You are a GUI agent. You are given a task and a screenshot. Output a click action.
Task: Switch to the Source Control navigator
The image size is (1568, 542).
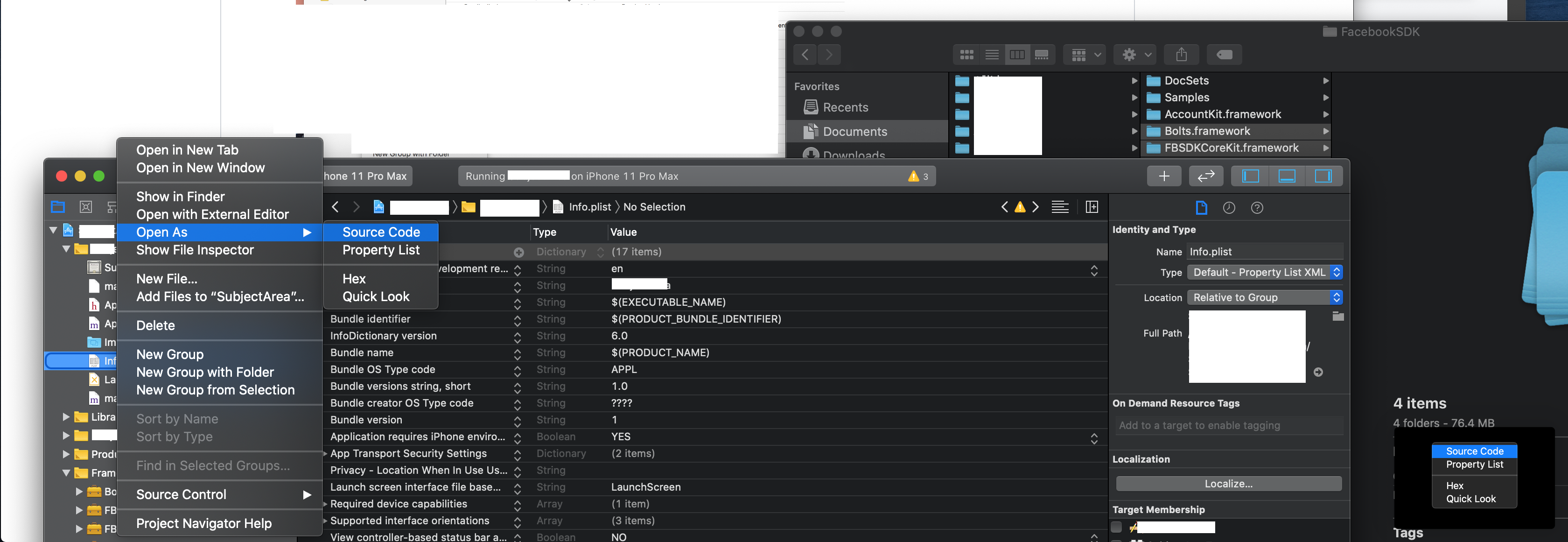(x=86, y=207)
